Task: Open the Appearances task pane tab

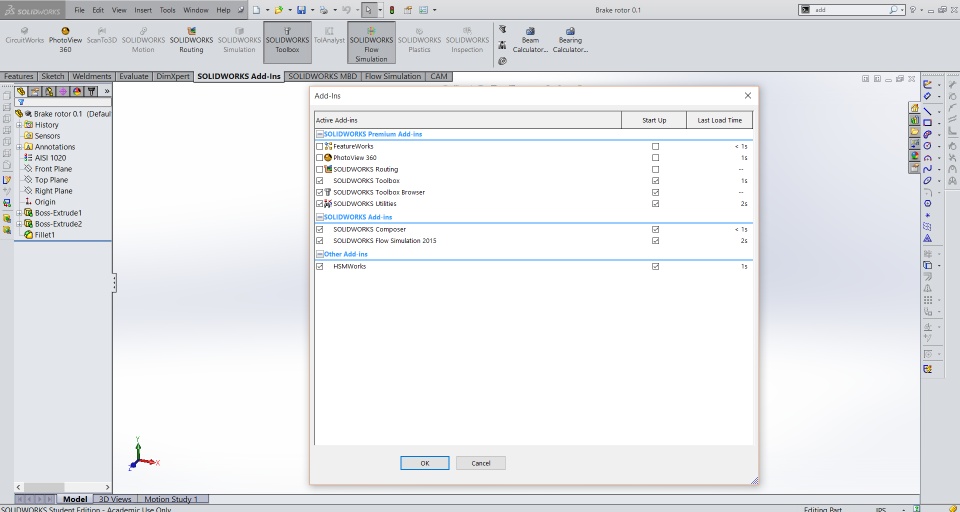Action: point(914,156)
